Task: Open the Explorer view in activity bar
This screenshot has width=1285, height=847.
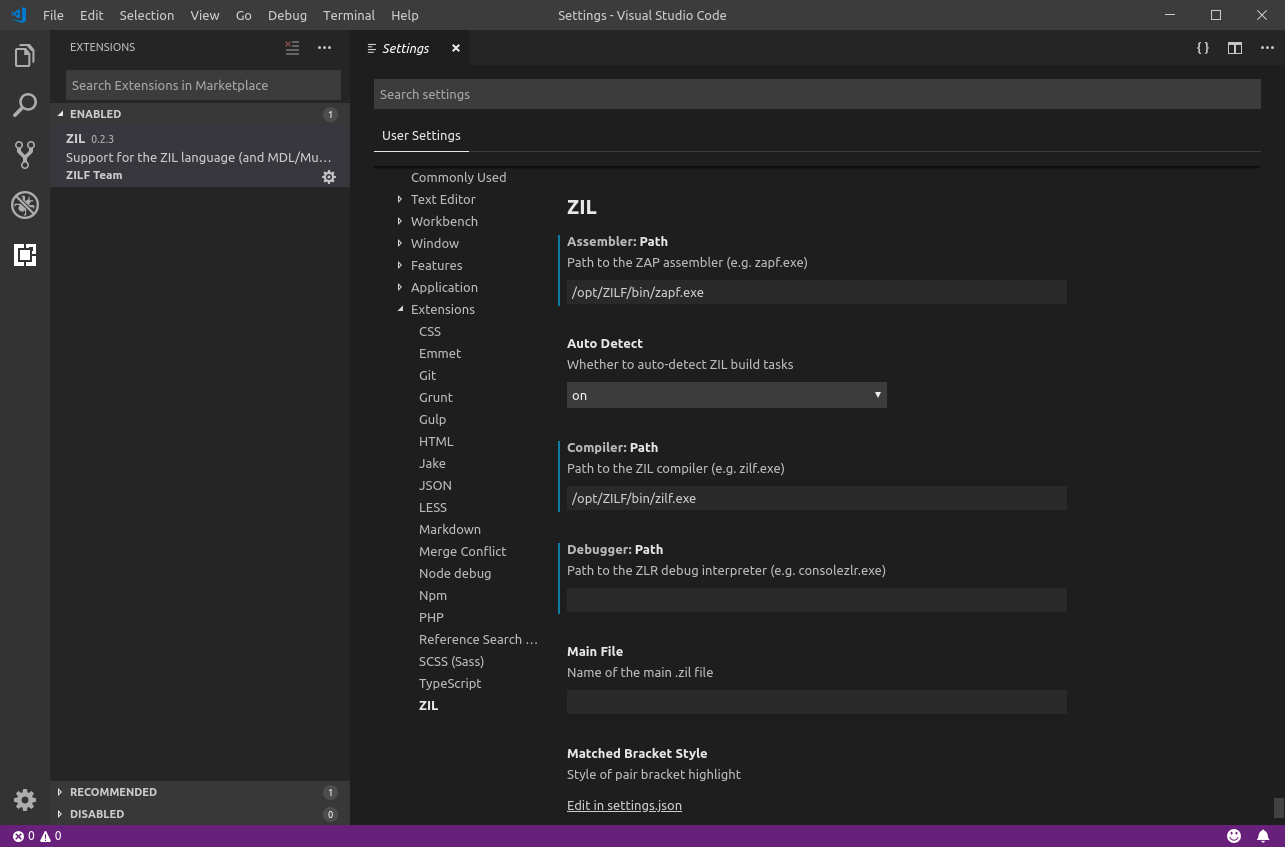Action: tap(25, 56)
